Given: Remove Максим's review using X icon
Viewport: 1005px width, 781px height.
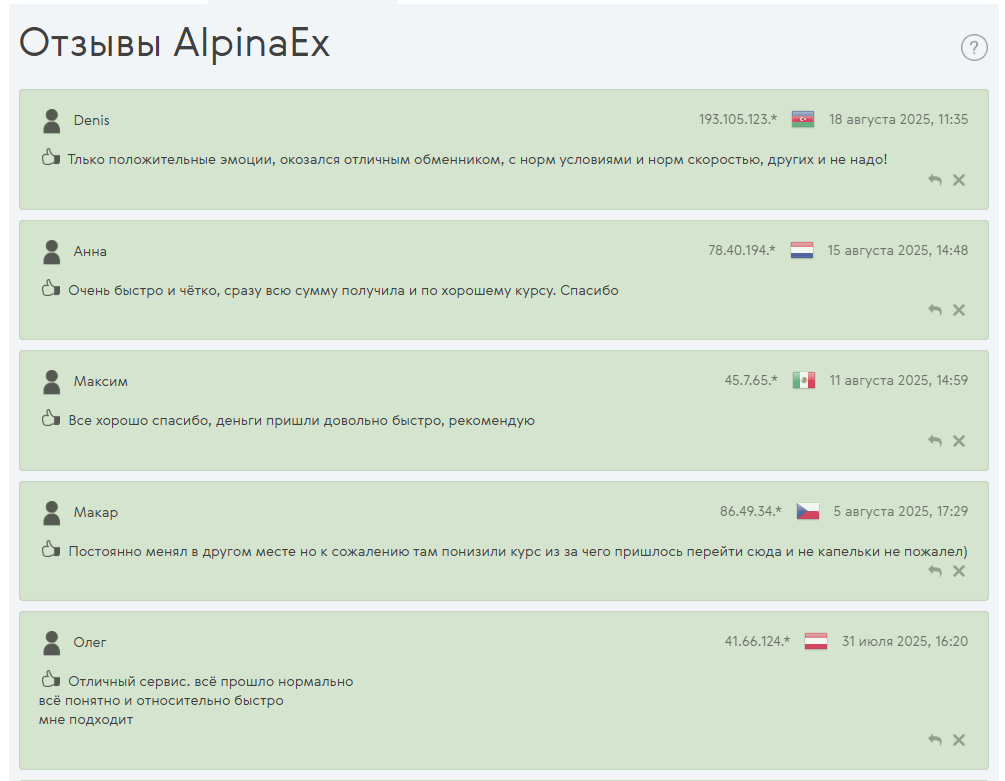Looking at the screenshot, I should coord(959,441).
